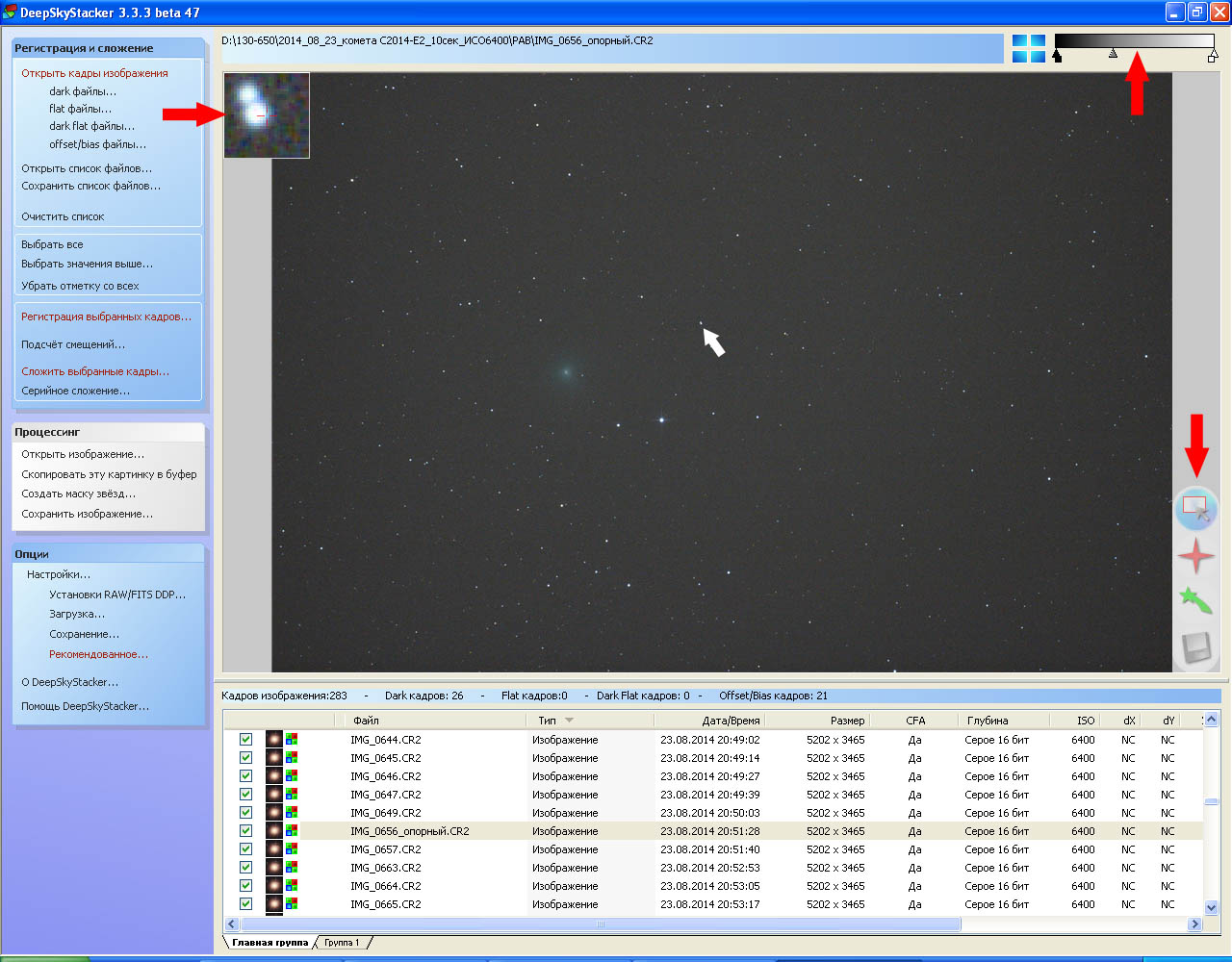
Task: Click the CFA color icon of IMG_0644.CR2
Action: point(292,740)
